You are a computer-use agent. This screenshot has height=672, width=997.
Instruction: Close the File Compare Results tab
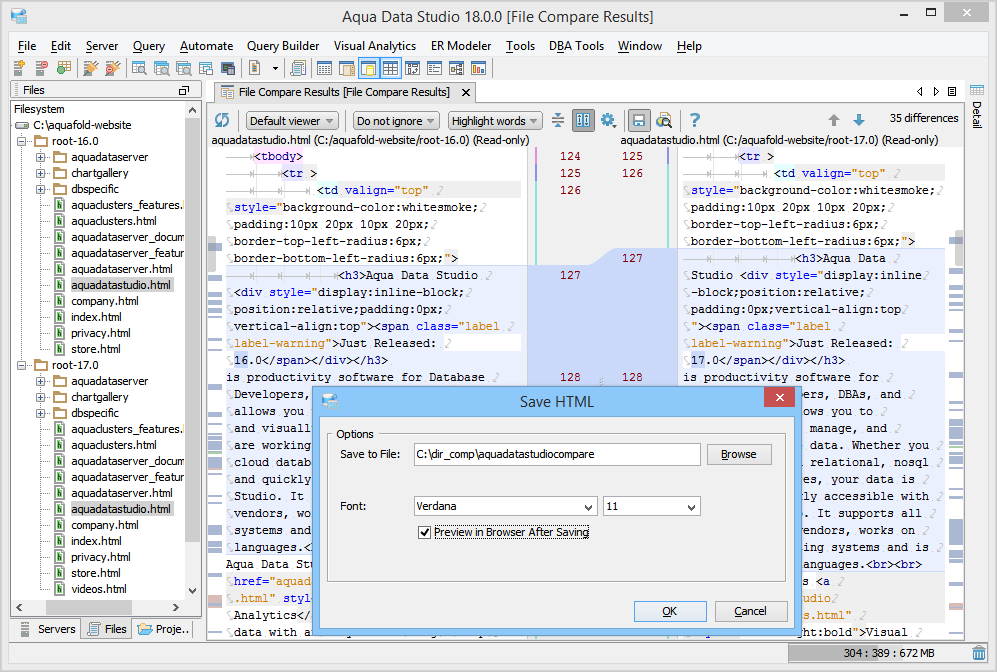click(x=465, y=93)
